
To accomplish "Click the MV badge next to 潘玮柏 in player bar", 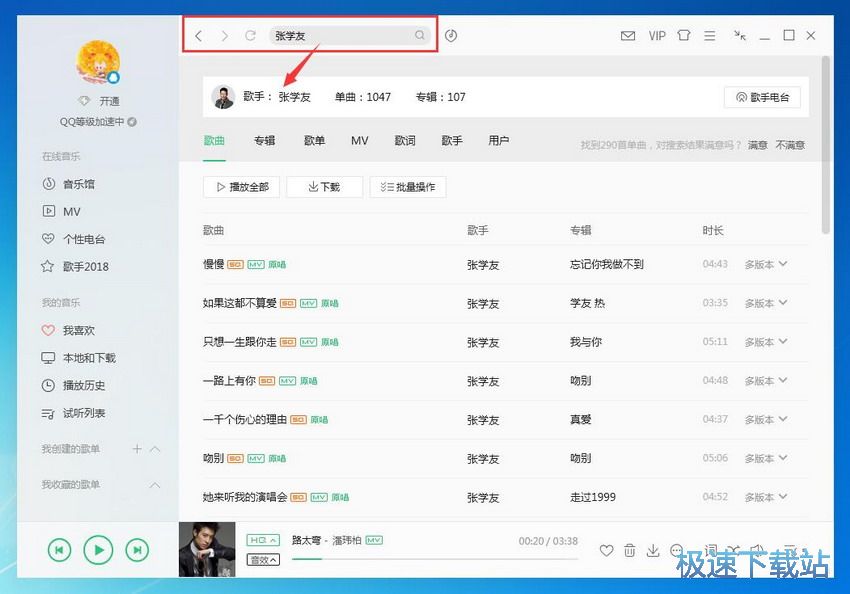I will point(374,540).
